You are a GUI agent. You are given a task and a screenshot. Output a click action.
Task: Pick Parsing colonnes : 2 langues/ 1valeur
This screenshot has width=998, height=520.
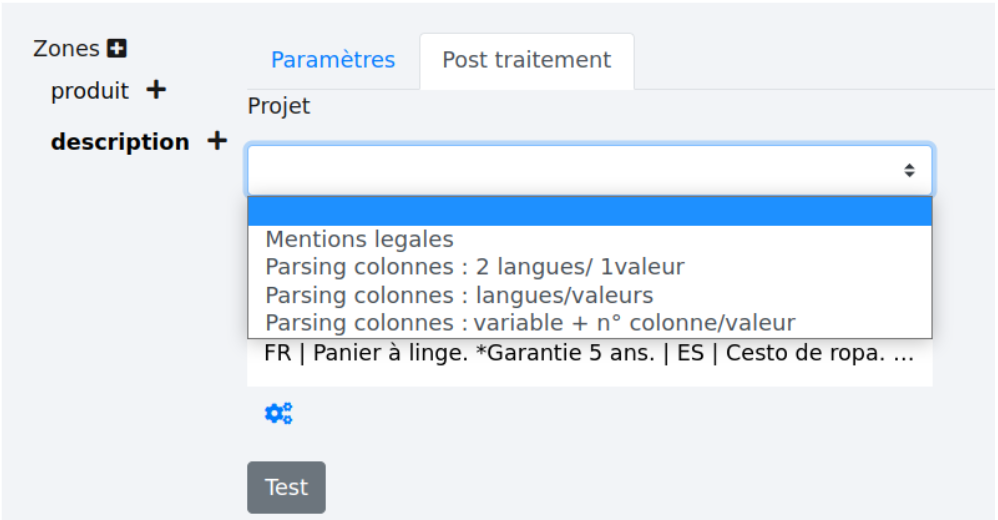coord(474,268)
